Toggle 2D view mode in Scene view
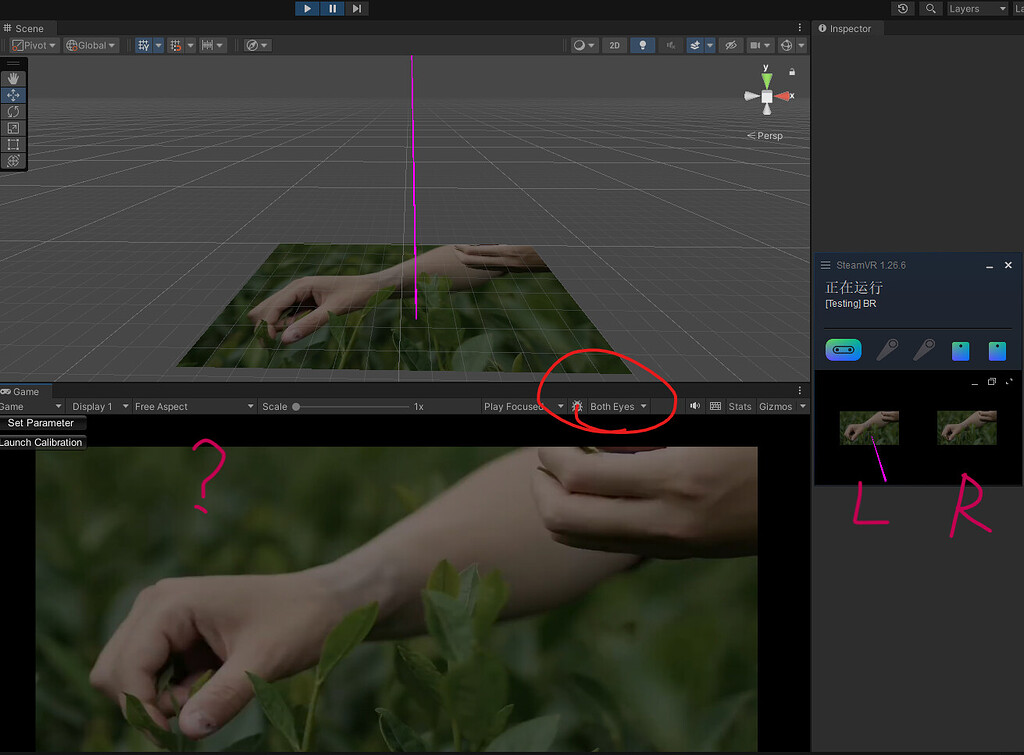Image resolution: width=1024 pixels, height=755 pixels. [614, 44]
